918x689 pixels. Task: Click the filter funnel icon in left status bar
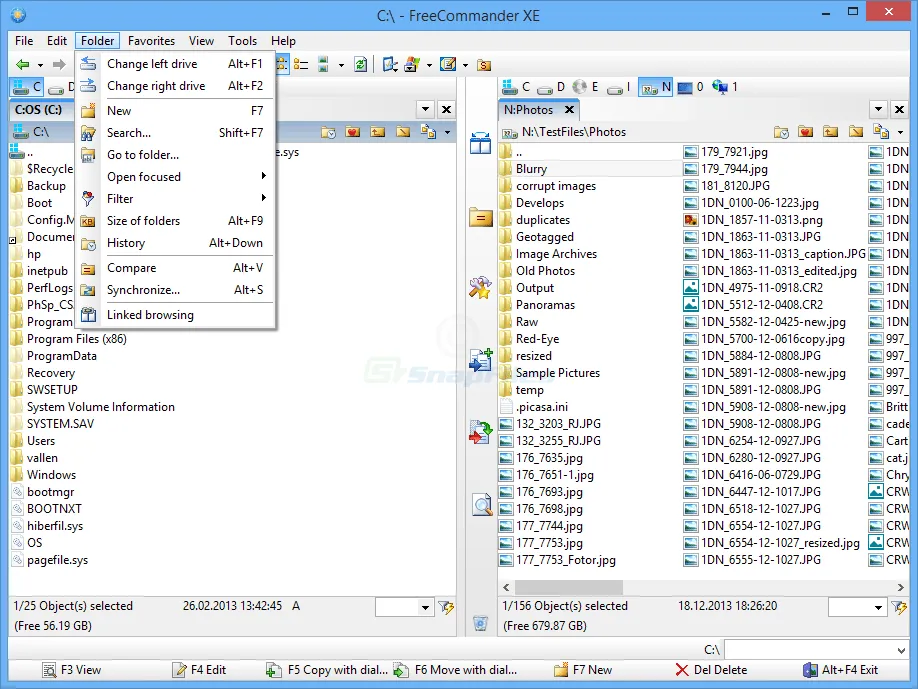point(446,608)
